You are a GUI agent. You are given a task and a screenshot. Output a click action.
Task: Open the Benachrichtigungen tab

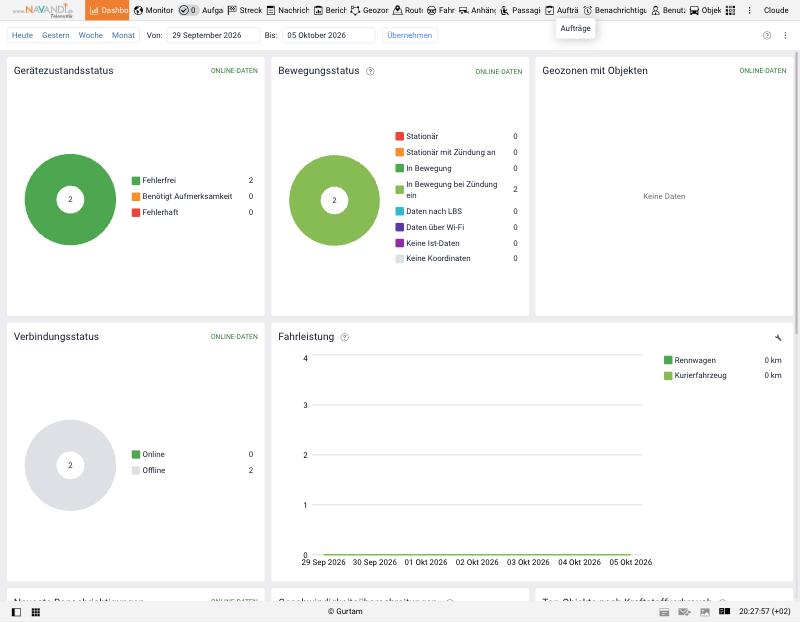[615, 10]
